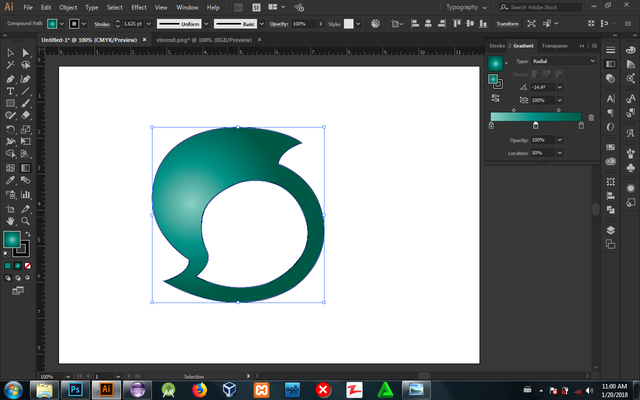Open the Object menu
640x400 pixels.
[68, 7]
